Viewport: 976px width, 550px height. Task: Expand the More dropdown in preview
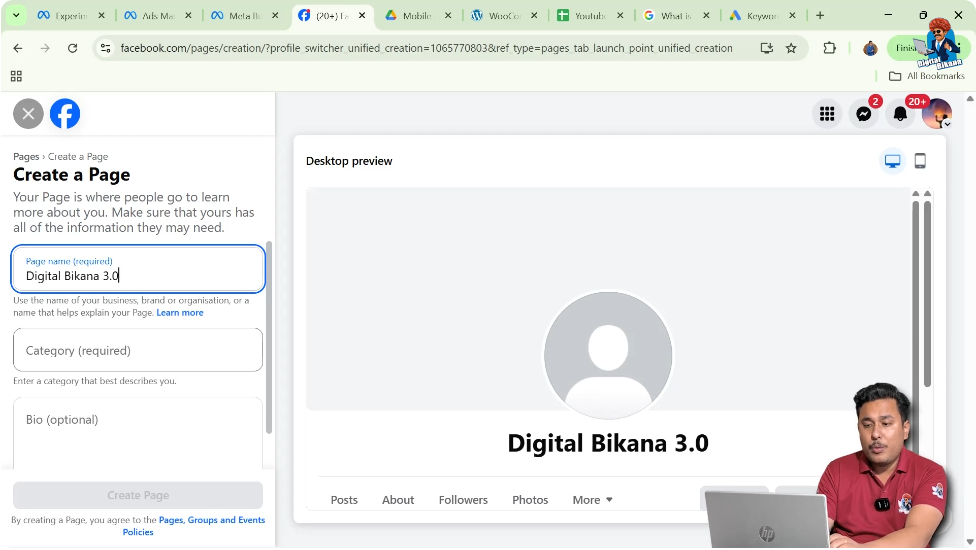point(593,500)
